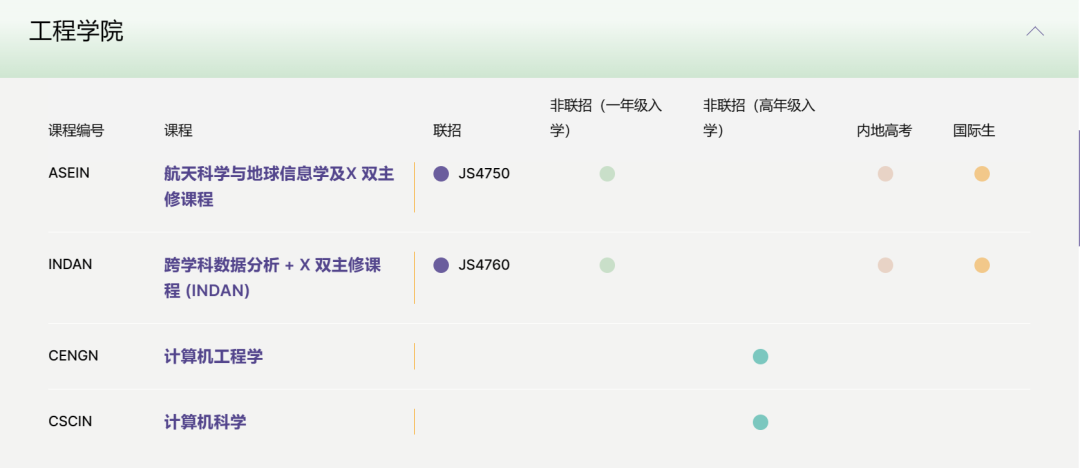
Task: Open the 计算机工程学 course link
Action: pos(214,356)
